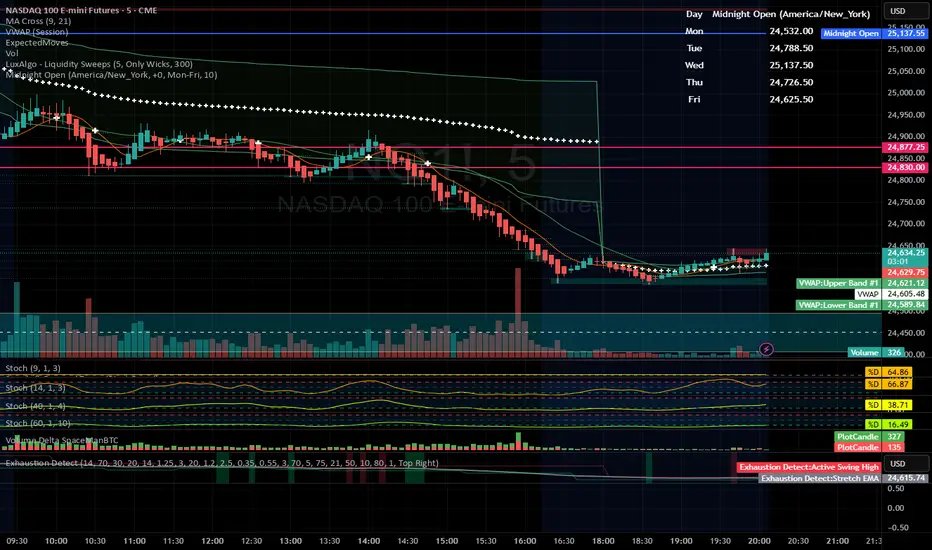Click the purple lightning bolt icon
This screenshot has height=550, width=932.
766,349
